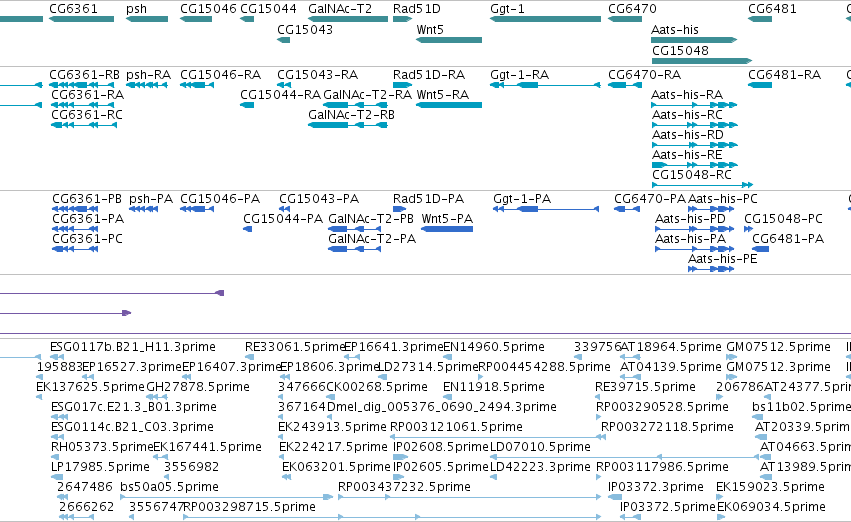
Task: Click the teal Ggt-1 gene bar
Action: click(x=545, y=19)
